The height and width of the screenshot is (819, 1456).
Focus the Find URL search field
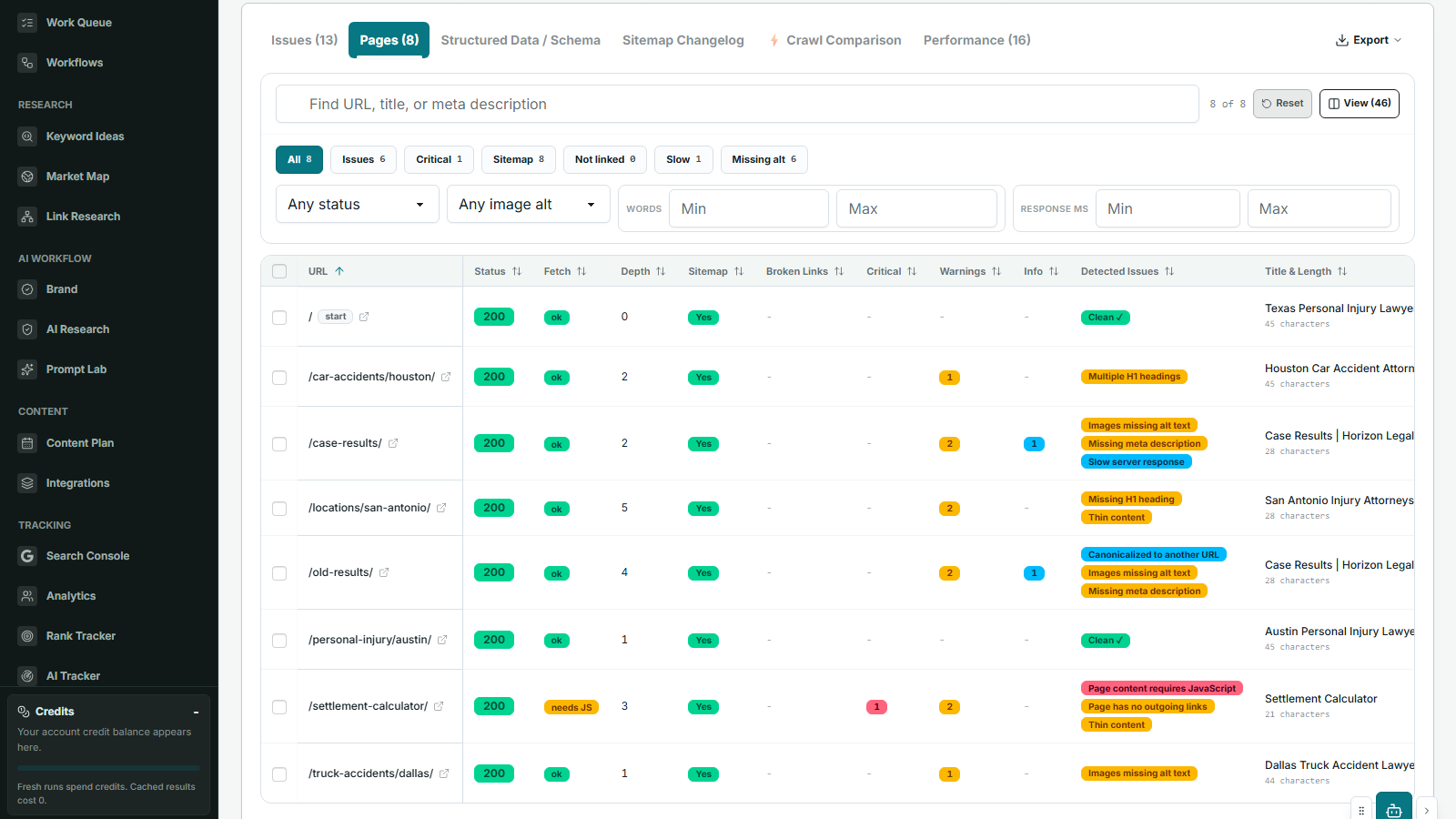tap(737, 104)
